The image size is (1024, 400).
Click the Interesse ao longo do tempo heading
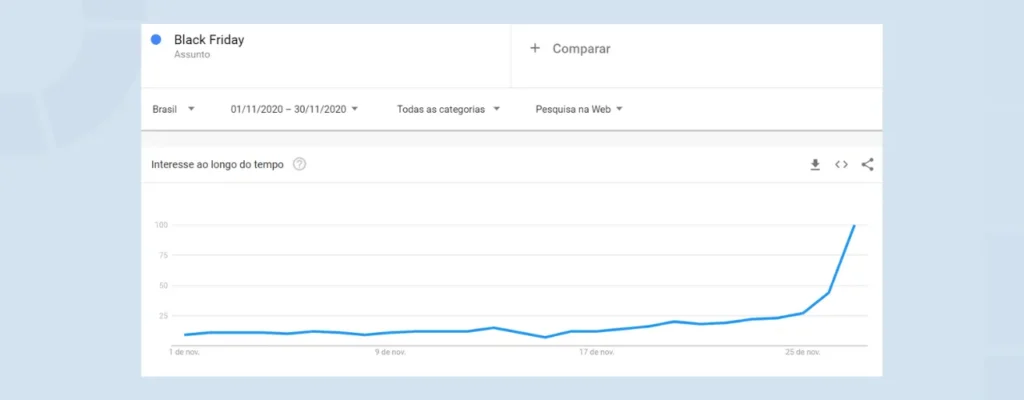click(x=217, y=165)
